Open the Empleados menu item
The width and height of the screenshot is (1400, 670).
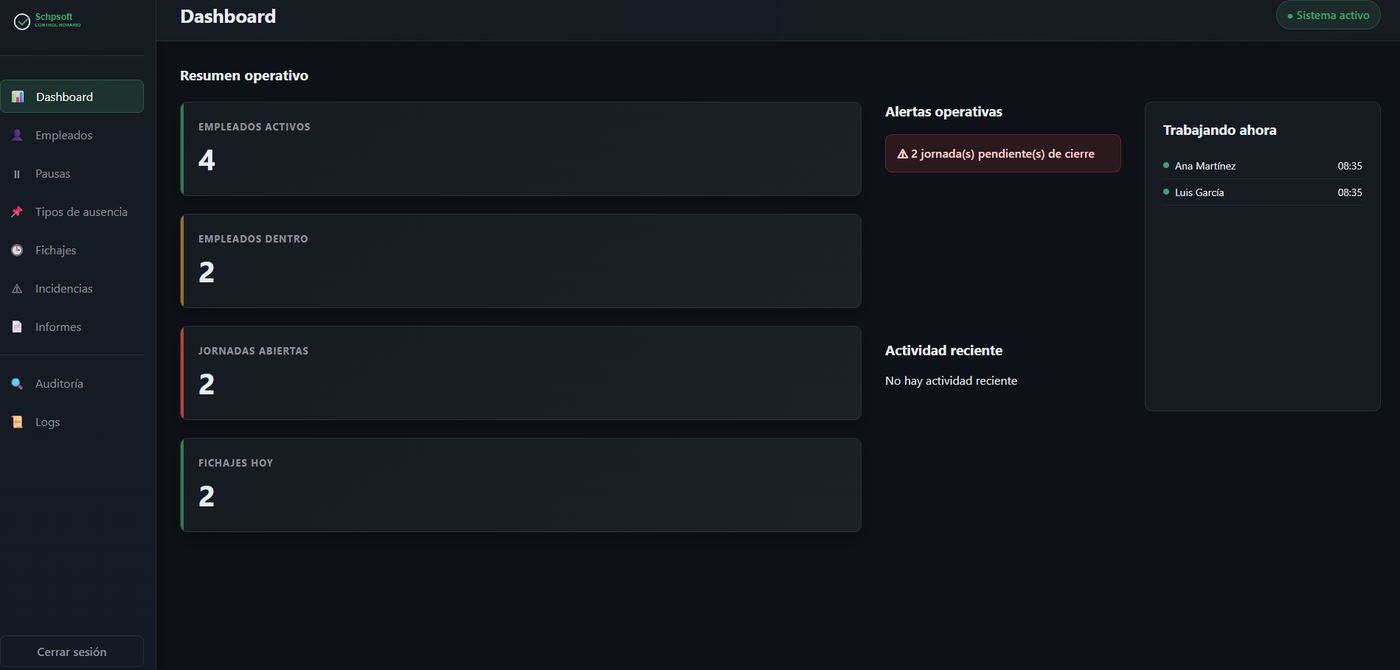(x=72, y=135)
